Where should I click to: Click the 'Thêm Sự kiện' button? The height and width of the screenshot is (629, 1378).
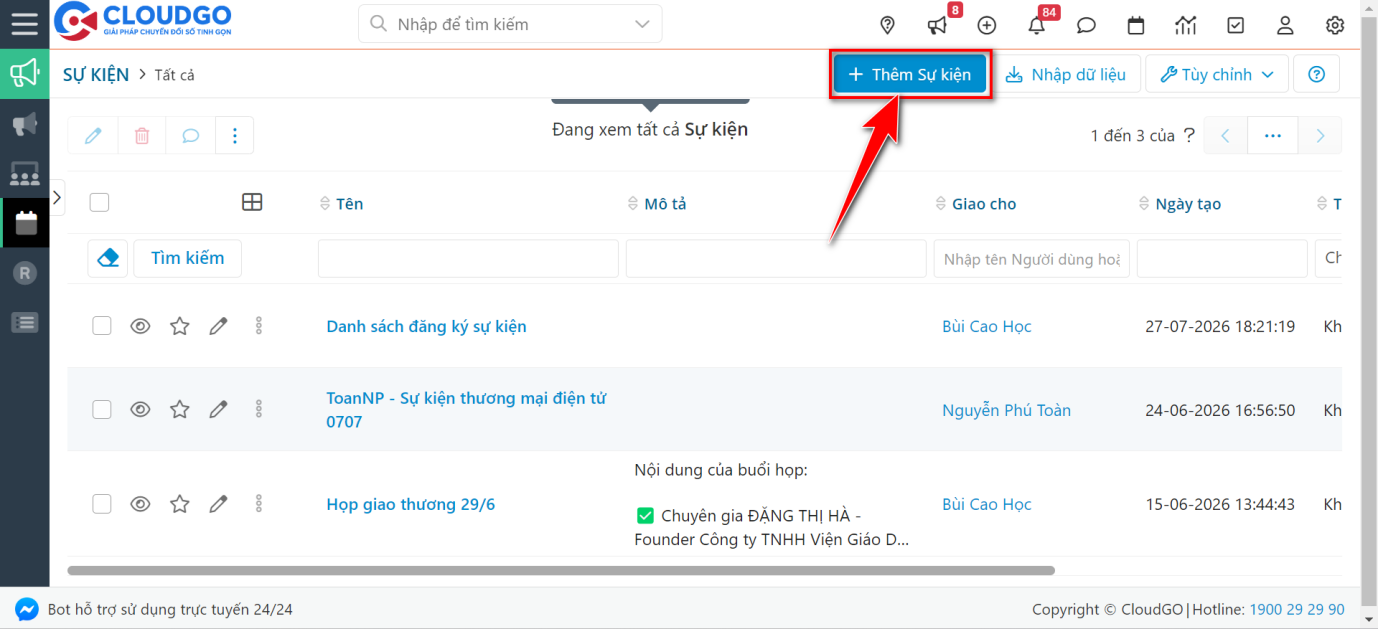[x=909, y=73]
